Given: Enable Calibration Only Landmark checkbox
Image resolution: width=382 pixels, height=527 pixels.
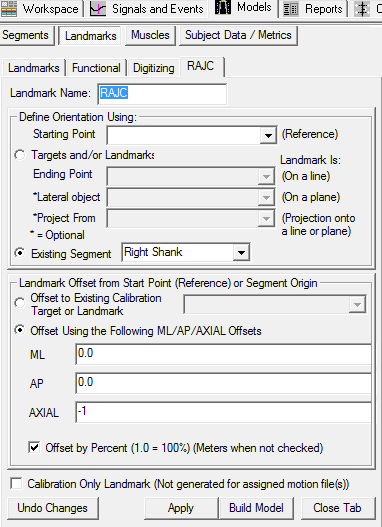Looking at the screenshot, I should [16, 484].
